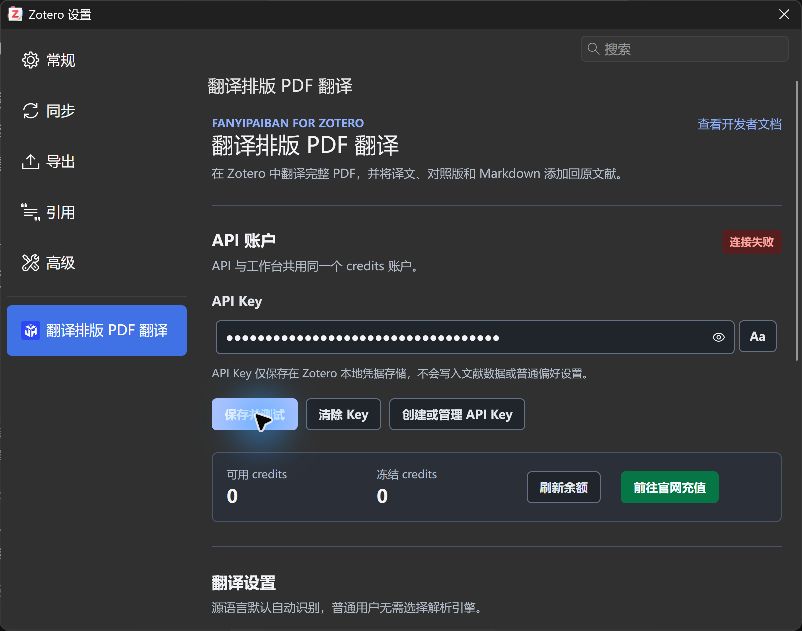
Task: Click the 冻结 credits label
Action: click(x=407, y=474)
